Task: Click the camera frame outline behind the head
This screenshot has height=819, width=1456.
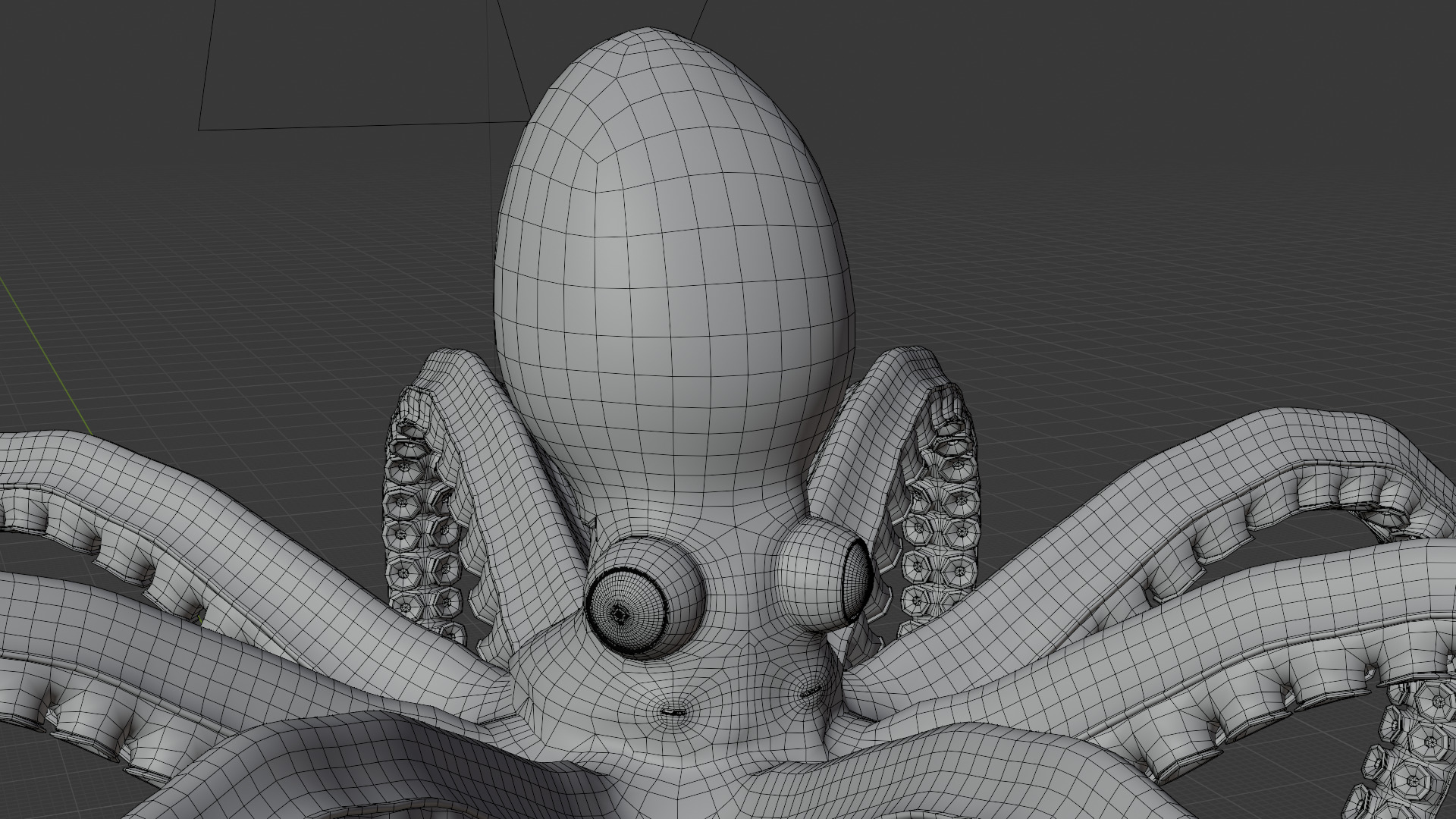Action: [364, 64]
